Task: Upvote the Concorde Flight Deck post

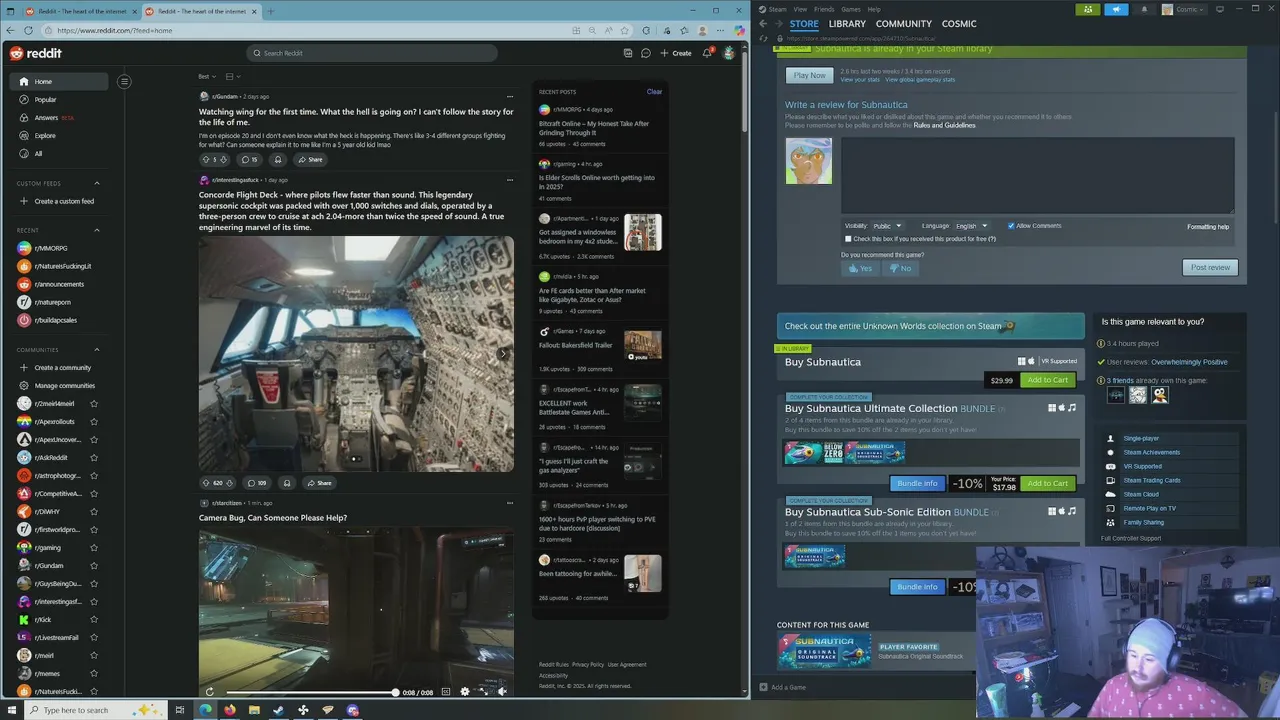Action: pyautogui.click(x=206, y=483)
